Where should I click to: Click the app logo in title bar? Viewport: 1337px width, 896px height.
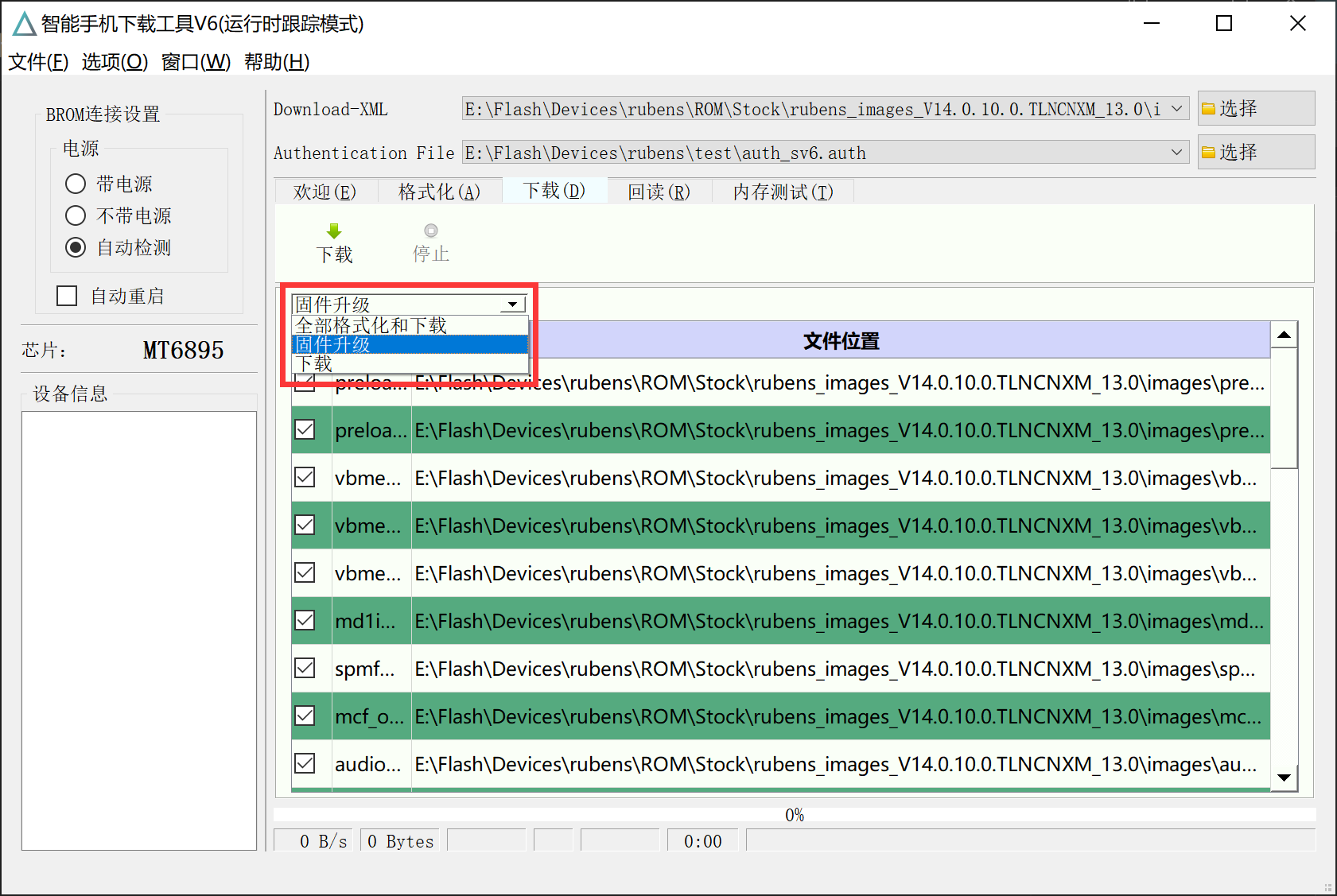click(24, 24)
